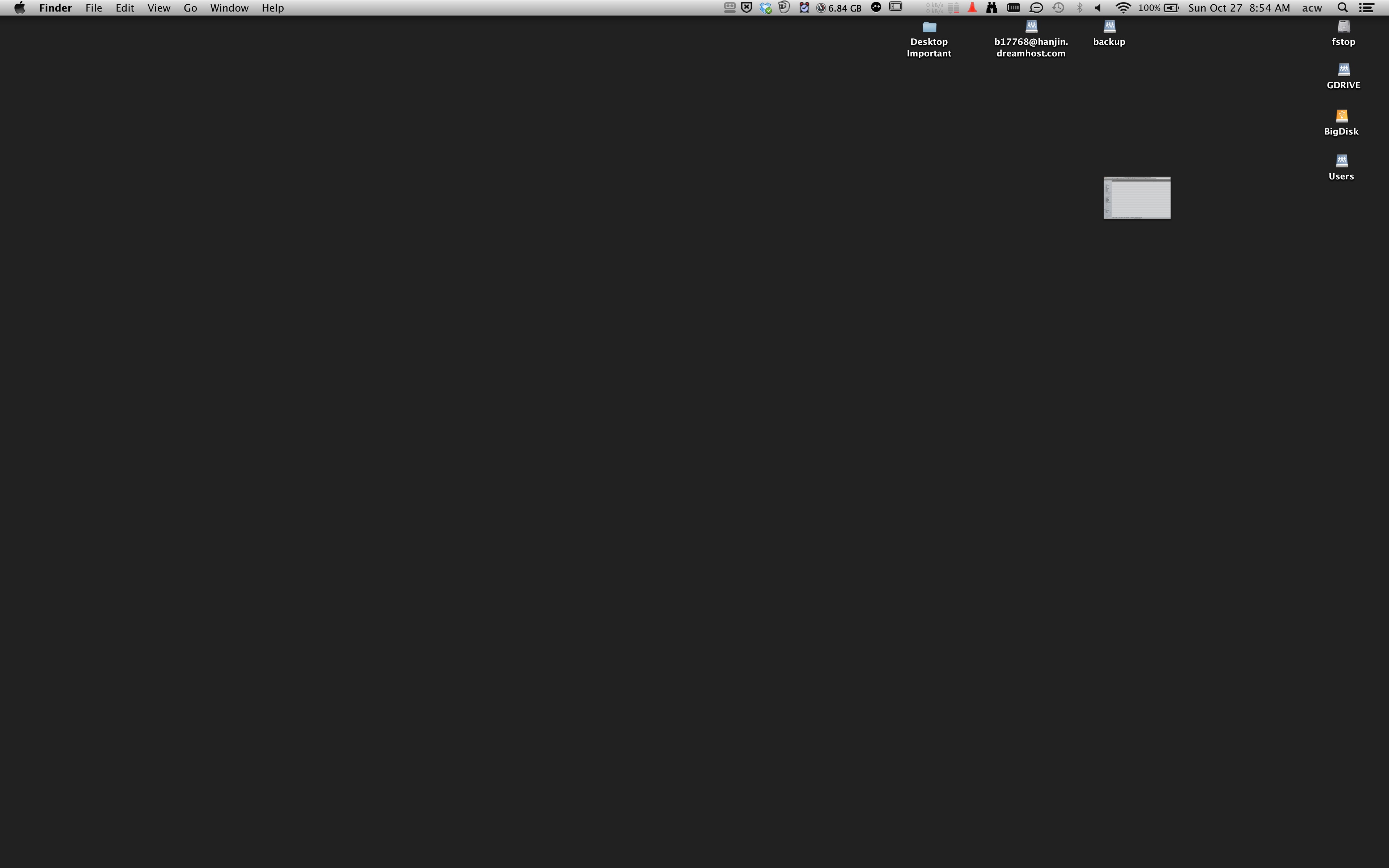Click the alarm clock menu bar icon
The width and height of the screenshot is (1389, 868).
[804, 8]
